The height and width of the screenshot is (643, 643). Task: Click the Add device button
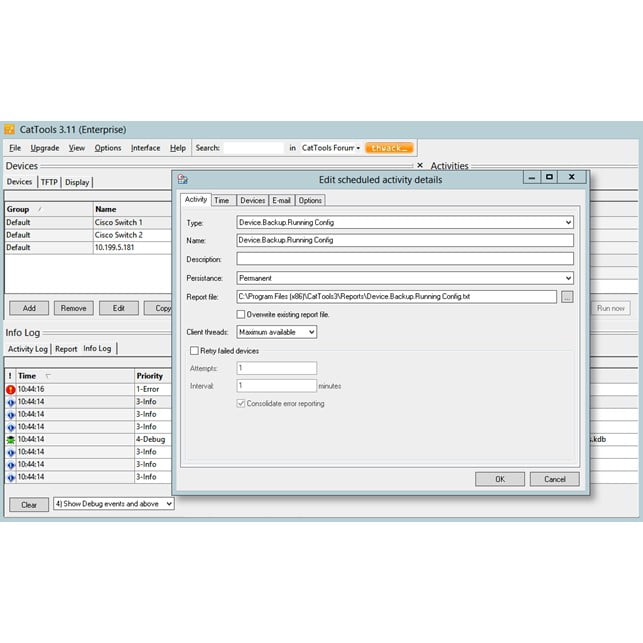[29, 308]
